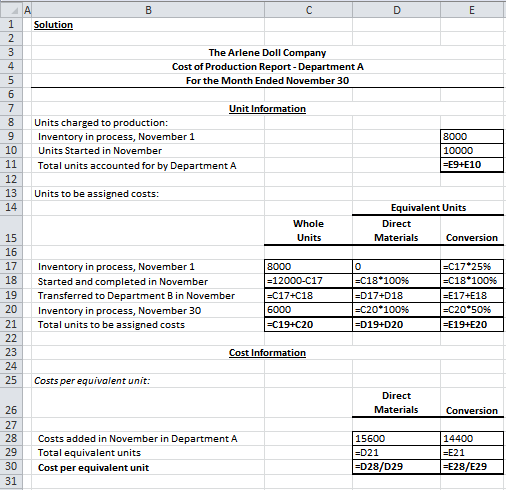Click 'Total equivalent units' label
This screenshot has width=506, height=490.
89,453
